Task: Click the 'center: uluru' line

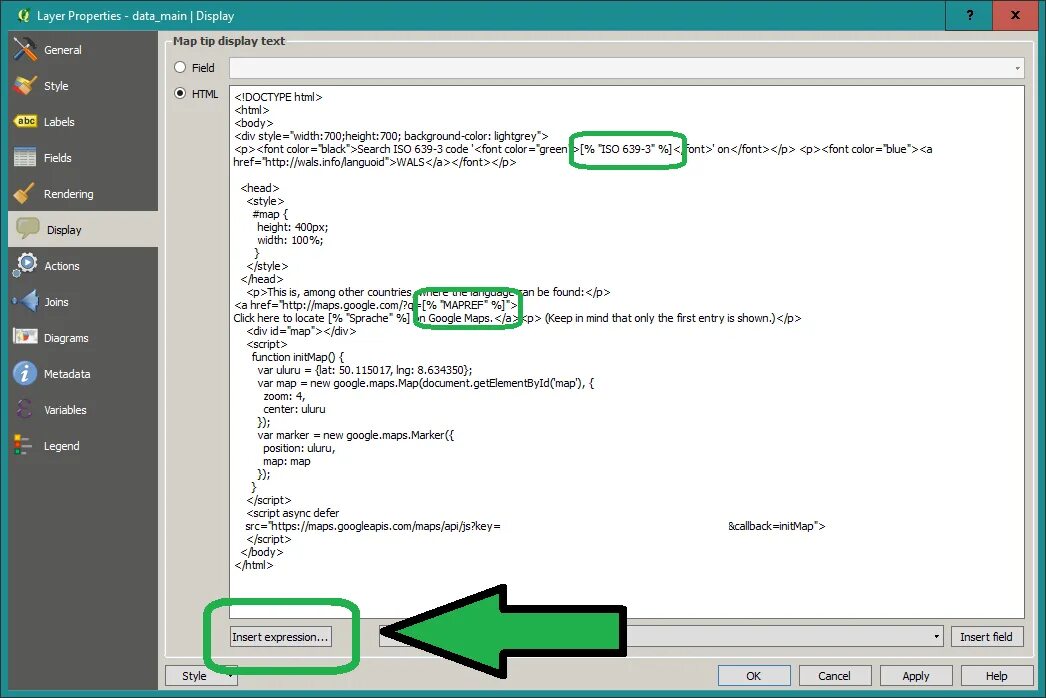Action: tap(294, 409)
